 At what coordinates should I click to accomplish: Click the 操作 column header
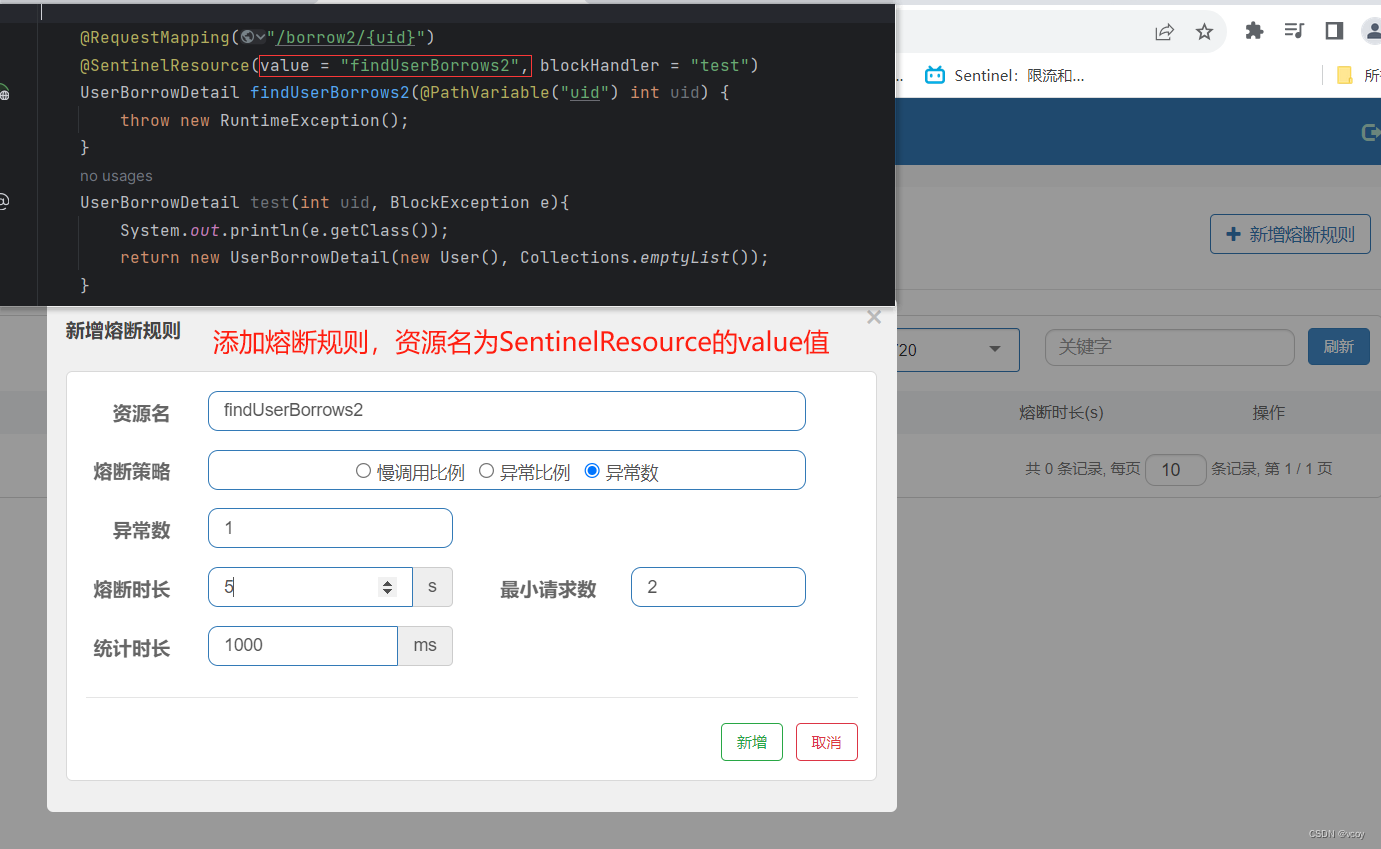click(1269, 413)
